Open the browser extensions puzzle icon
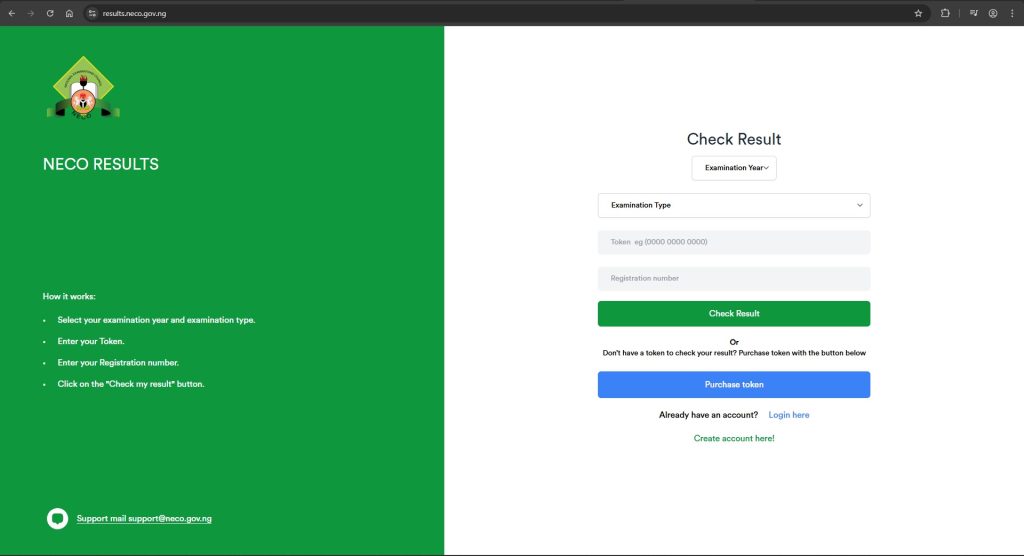Screen dimensions: 1024x556 [945, 13]
